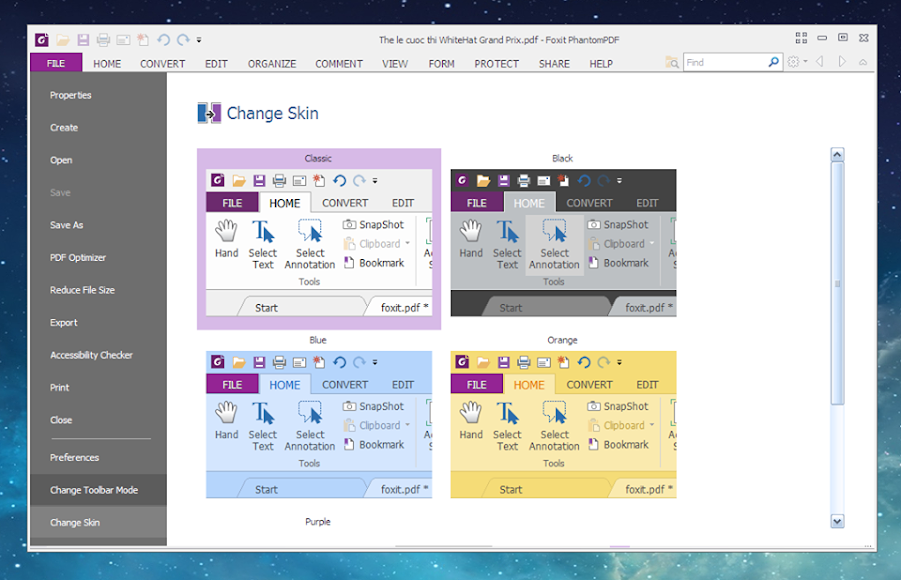Click inside the Find input field
The height and width of the screenshot is (580, 901).
pos(725,62)
